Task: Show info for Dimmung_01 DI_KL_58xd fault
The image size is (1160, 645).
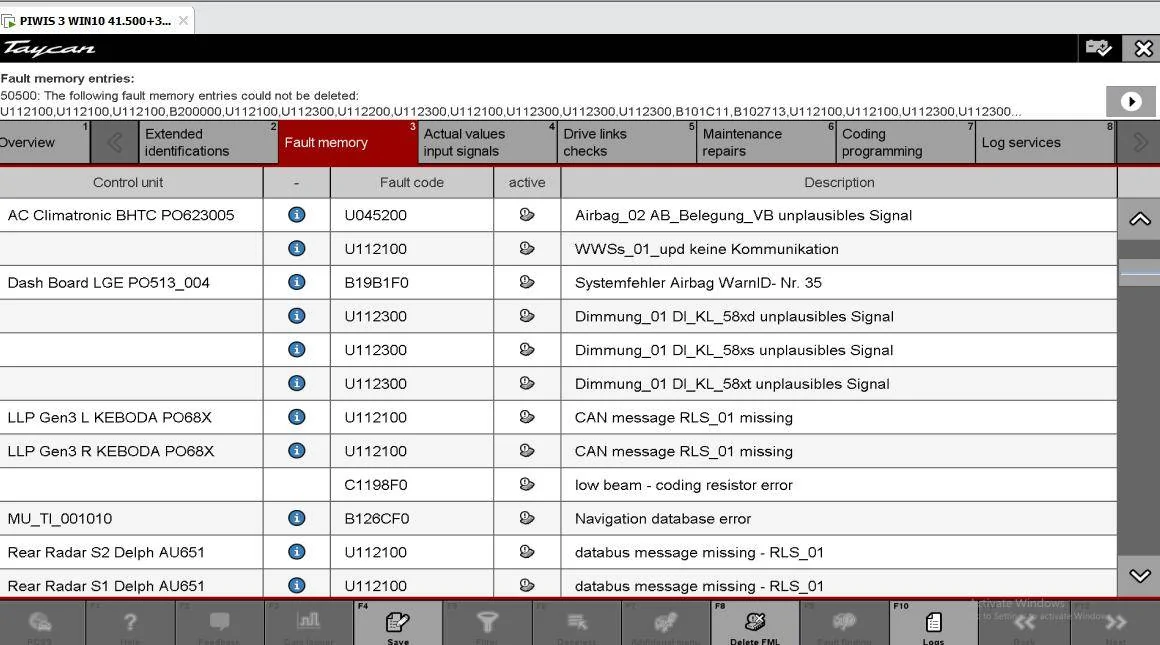Action: coord(297,316)
